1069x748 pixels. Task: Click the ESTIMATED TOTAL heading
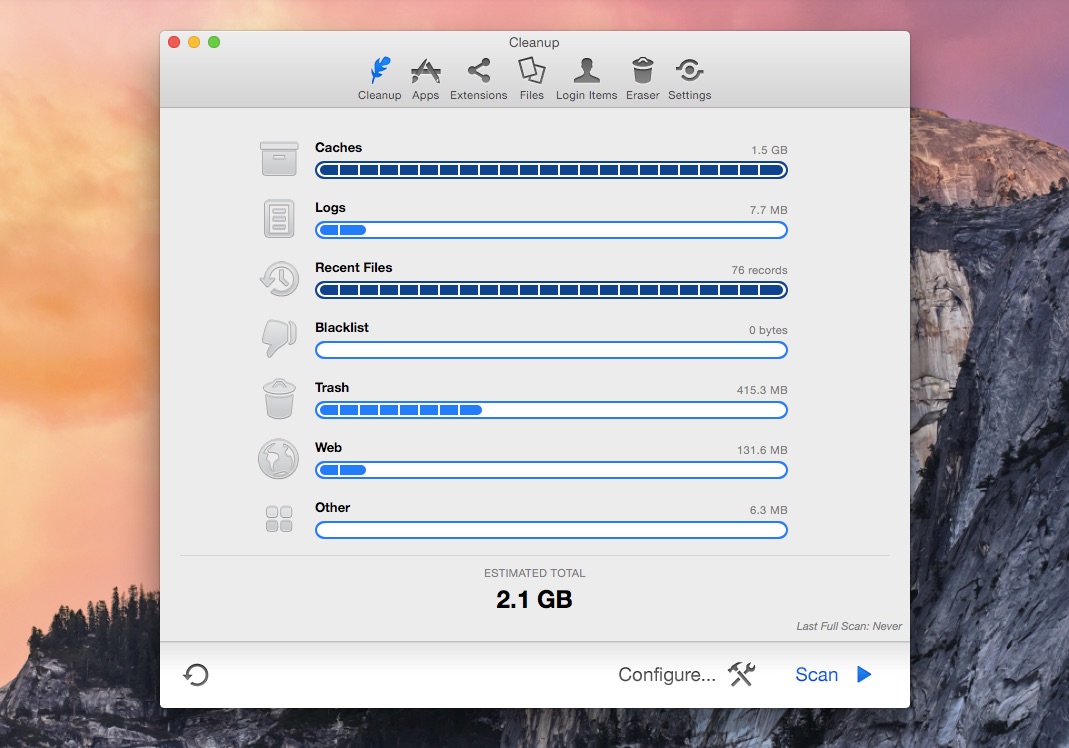[x=534, y=573]
